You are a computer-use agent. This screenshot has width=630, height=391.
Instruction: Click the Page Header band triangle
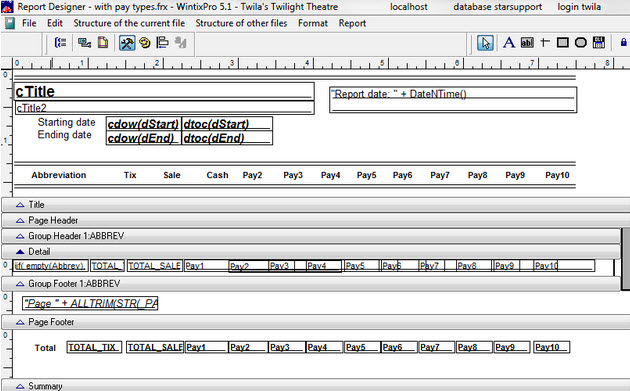tap(20, 221)
